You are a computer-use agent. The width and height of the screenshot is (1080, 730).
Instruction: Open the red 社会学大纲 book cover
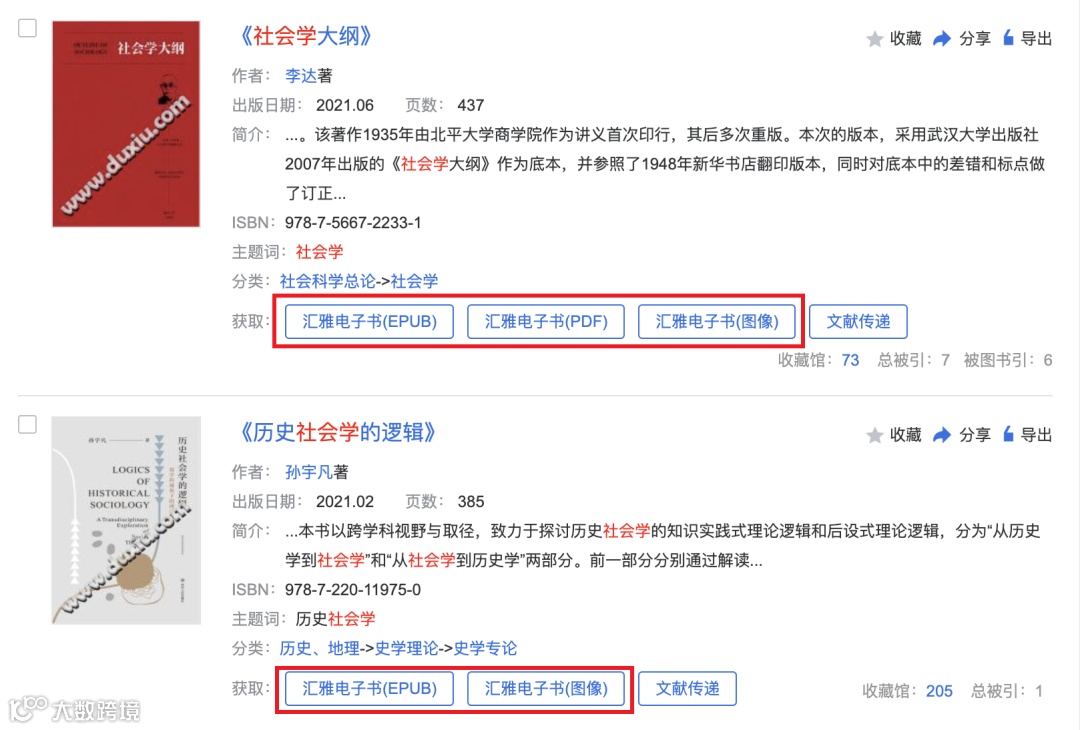tap(126, 124)
